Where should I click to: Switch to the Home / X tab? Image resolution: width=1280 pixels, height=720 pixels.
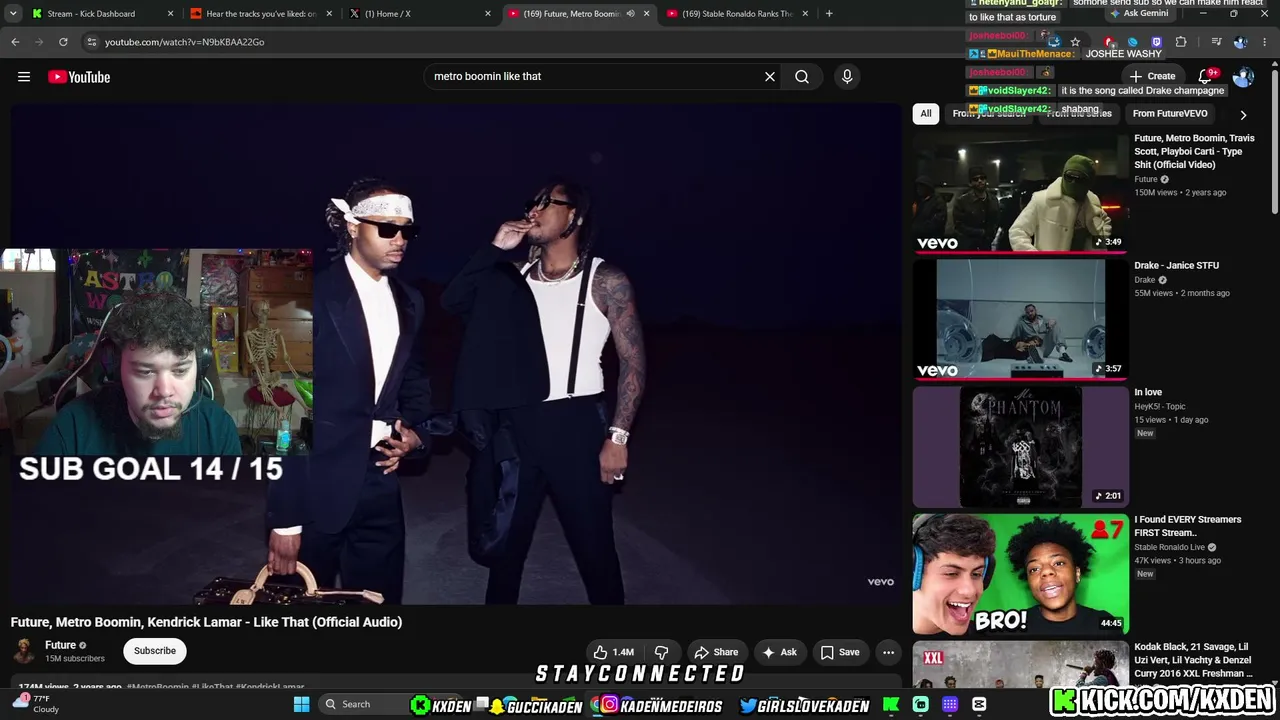point(420,14)
